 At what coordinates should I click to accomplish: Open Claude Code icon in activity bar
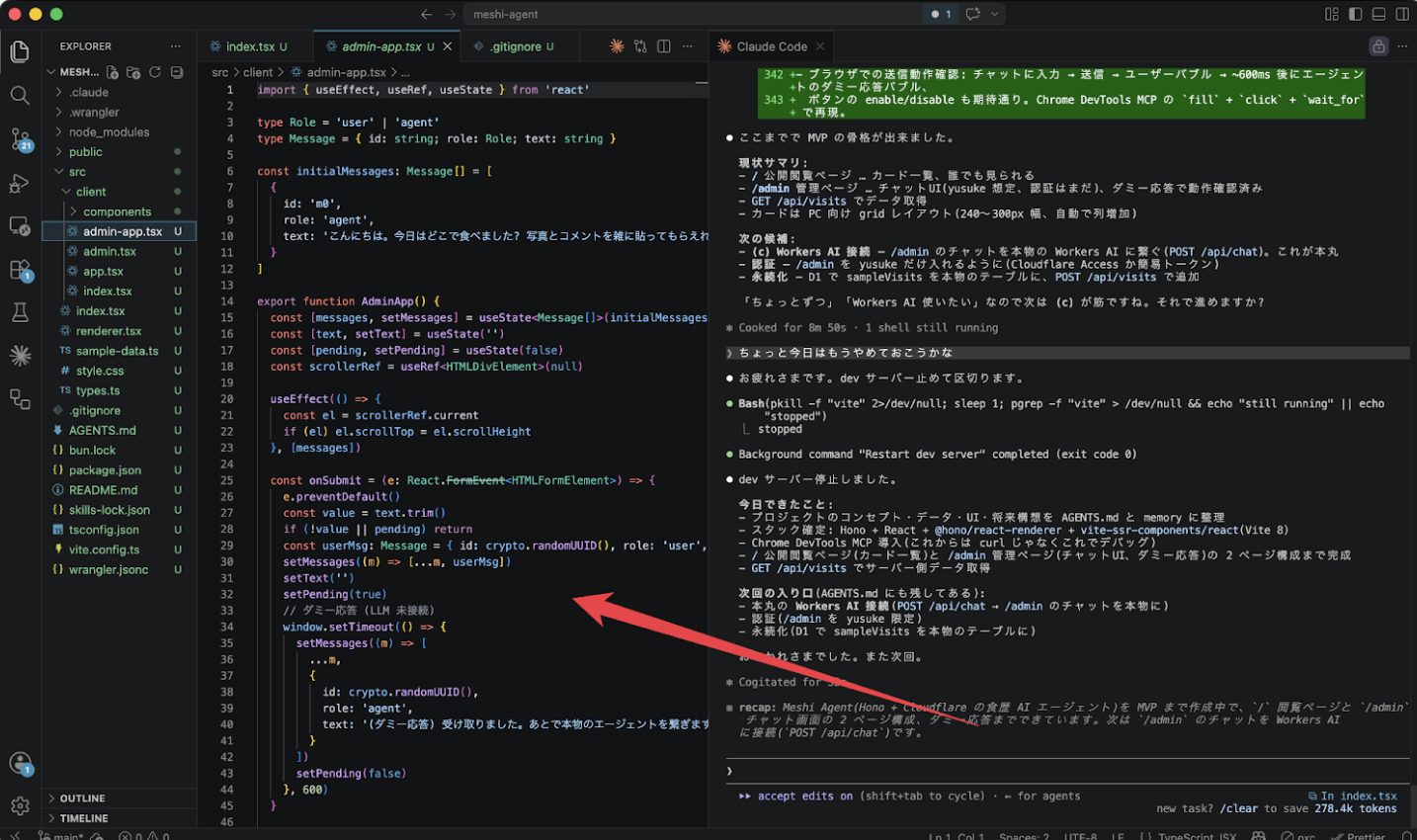20,356
